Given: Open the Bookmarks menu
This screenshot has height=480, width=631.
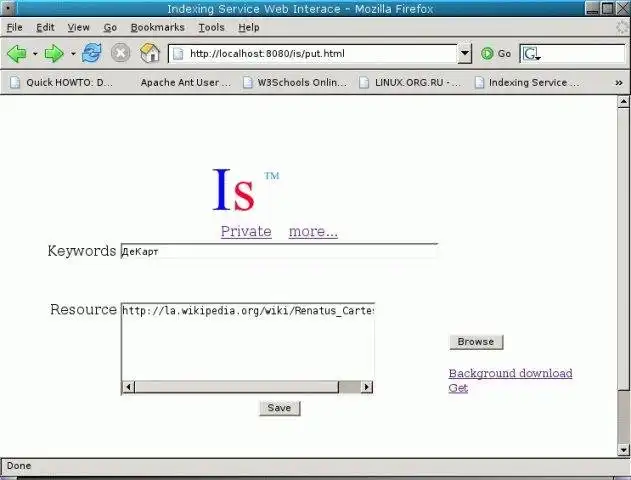Looking at the screenshot, I should [157, 27].
